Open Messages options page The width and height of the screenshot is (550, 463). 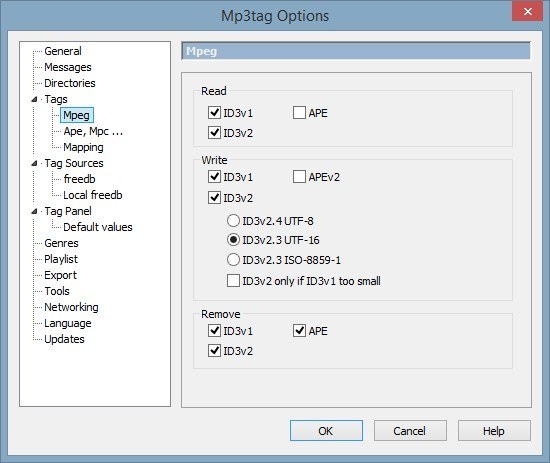click(x=68, y=67)
